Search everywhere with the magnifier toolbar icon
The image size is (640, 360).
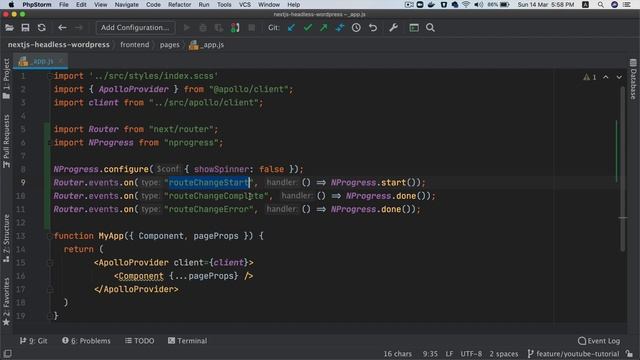[x=430, y=28]
